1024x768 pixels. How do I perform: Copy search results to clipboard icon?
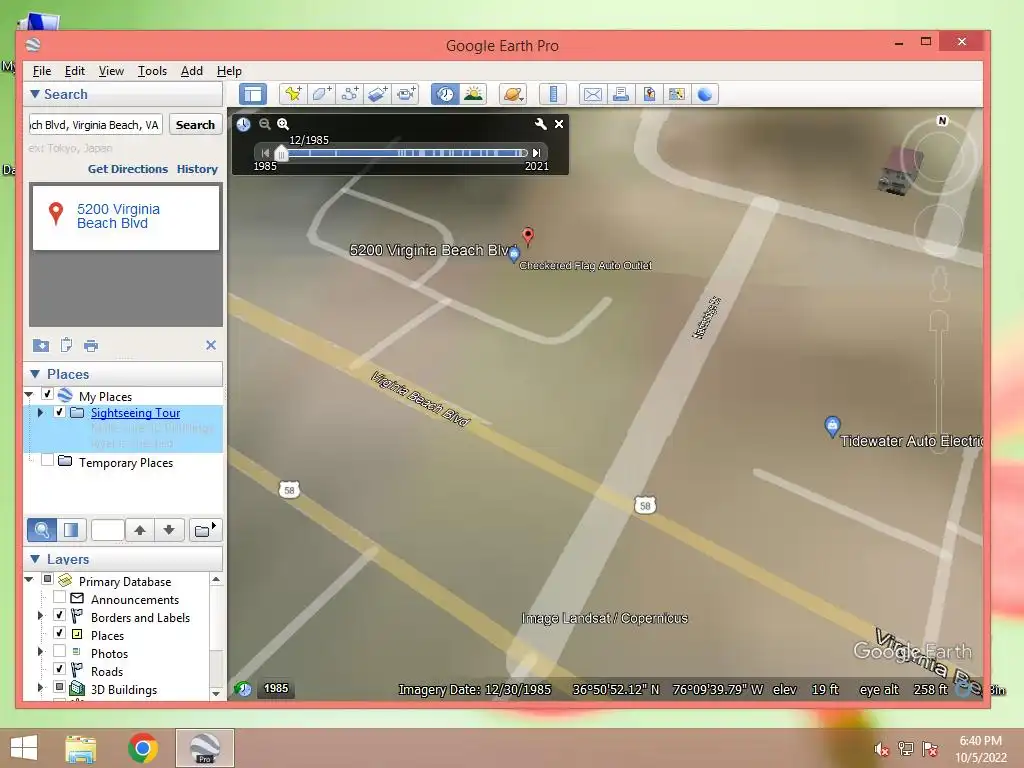point(66,345)
